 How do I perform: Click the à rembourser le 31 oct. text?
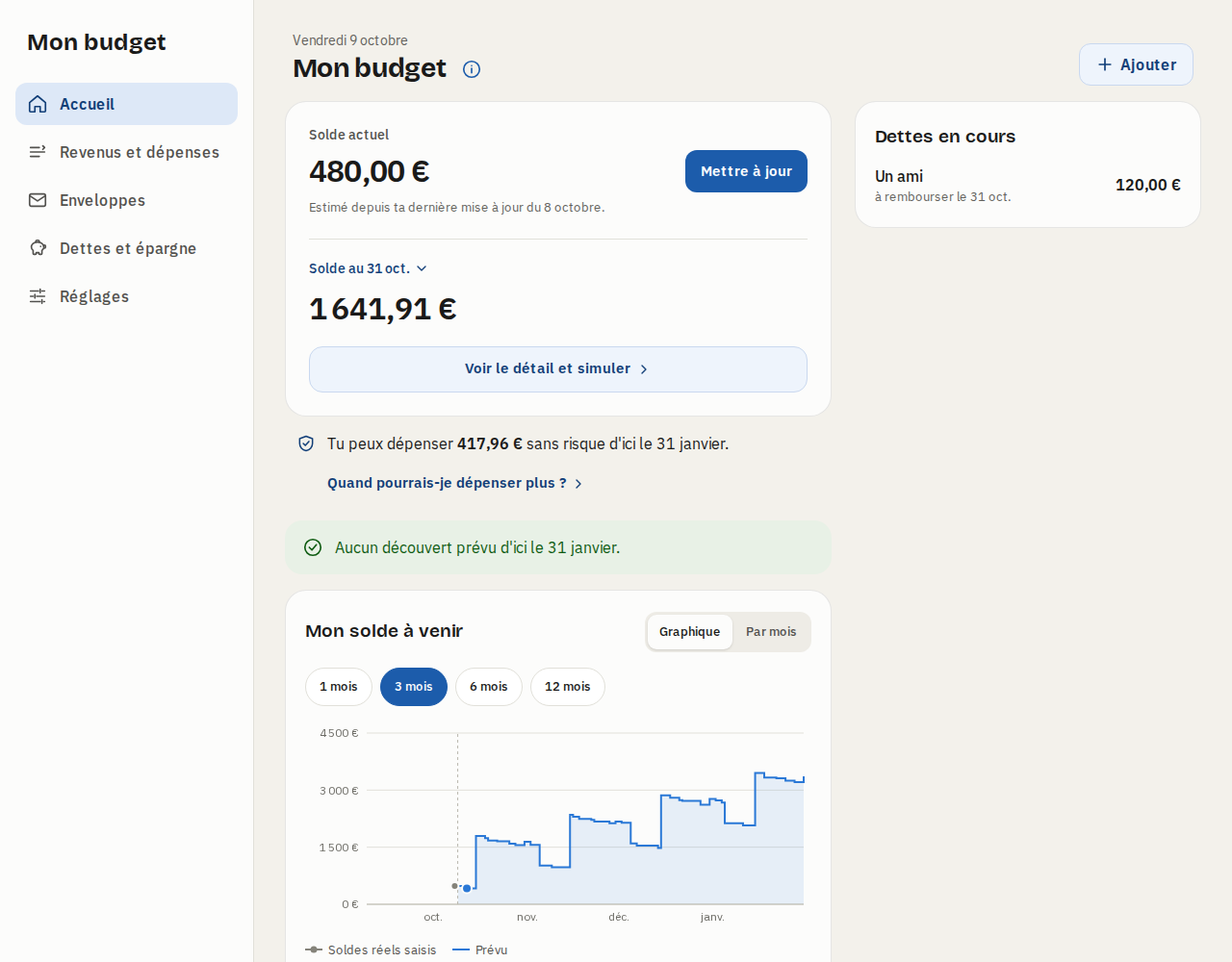pos(943,197)
